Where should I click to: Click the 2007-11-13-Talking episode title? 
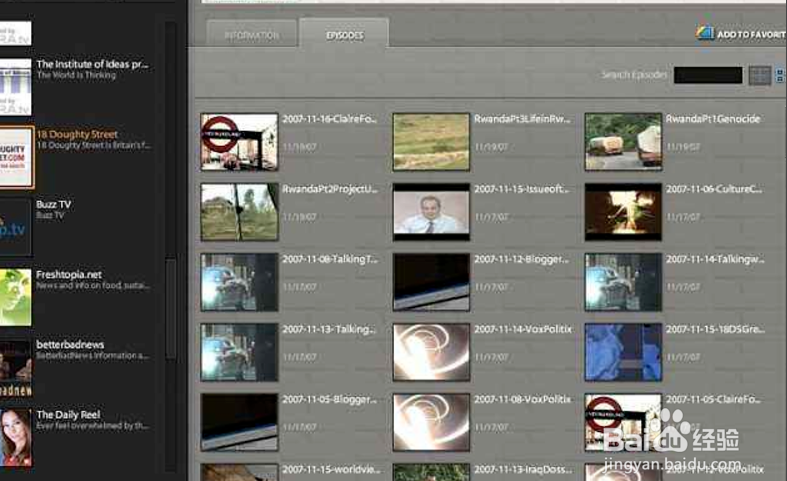click(329, 329)
